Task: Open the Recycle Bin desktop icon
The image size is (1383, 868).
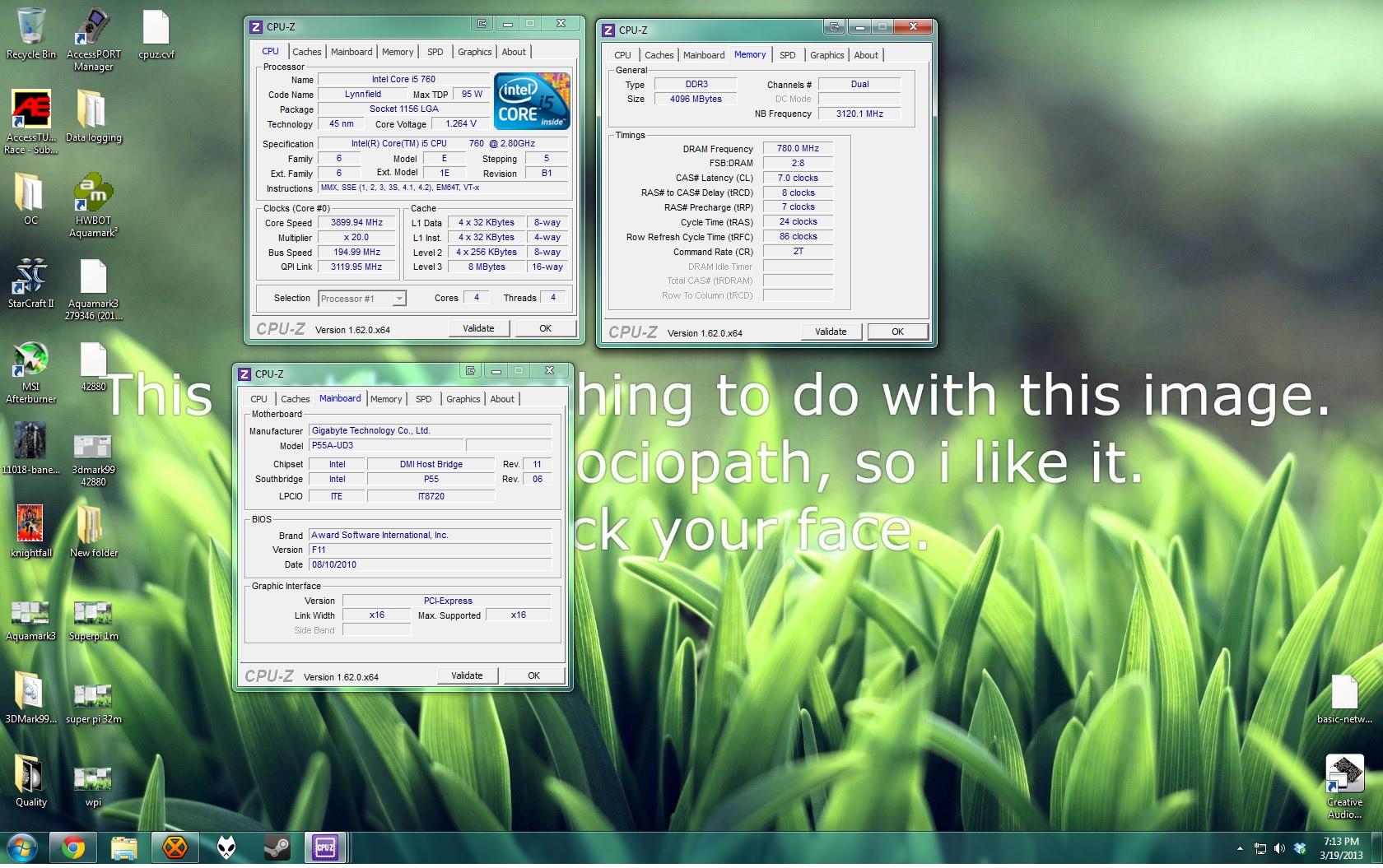Action: click(x=30, y=34)
